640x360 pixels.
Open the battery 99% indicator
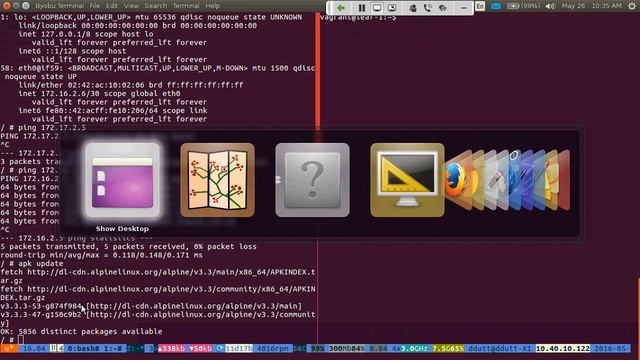(x=523, y=6)
